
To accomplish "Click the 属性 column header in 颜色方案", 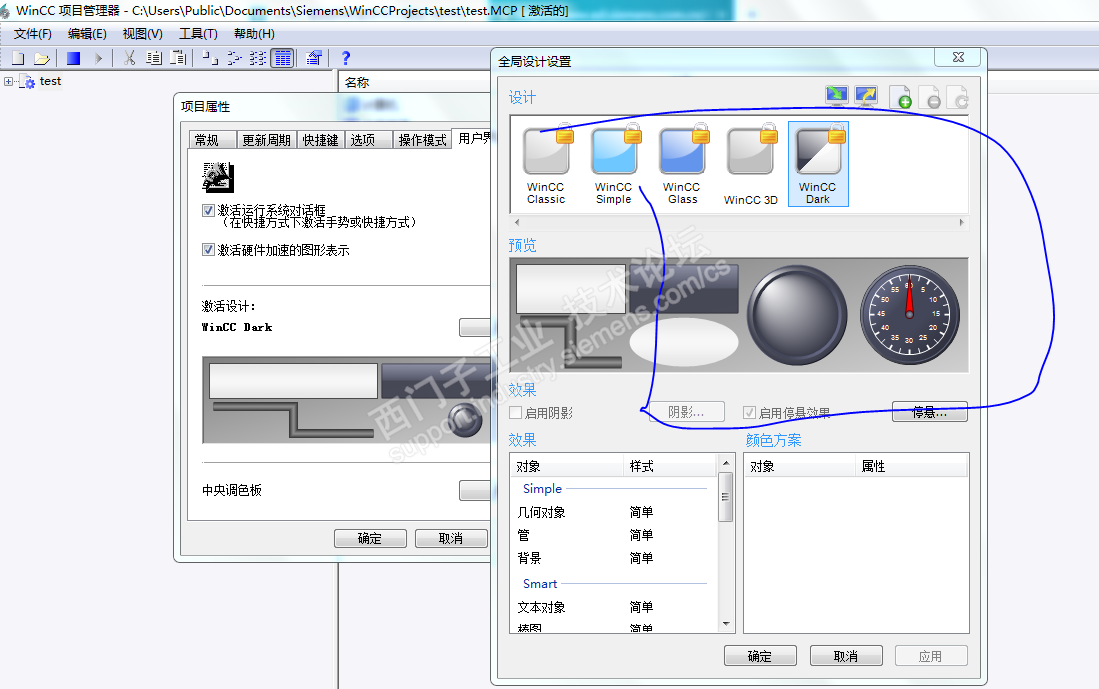I will coord(912,466).
